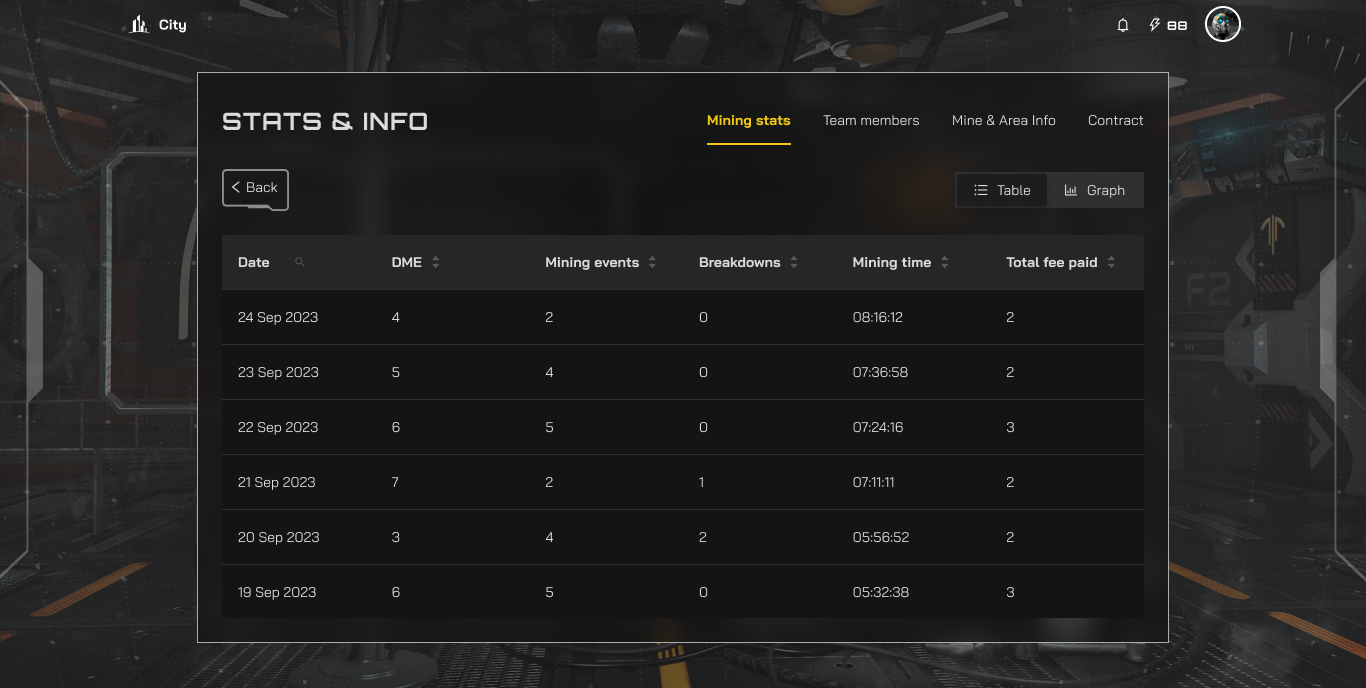Click the STATS & INFO heading
1366x688 pixels.
tap(325, 122)
